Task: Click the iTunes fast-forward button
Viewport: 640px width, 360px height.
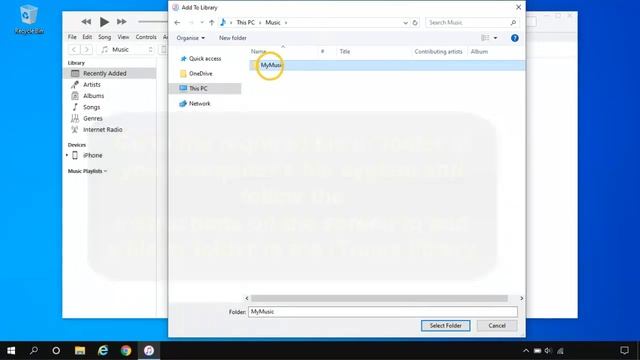Action: pos(122,22)
